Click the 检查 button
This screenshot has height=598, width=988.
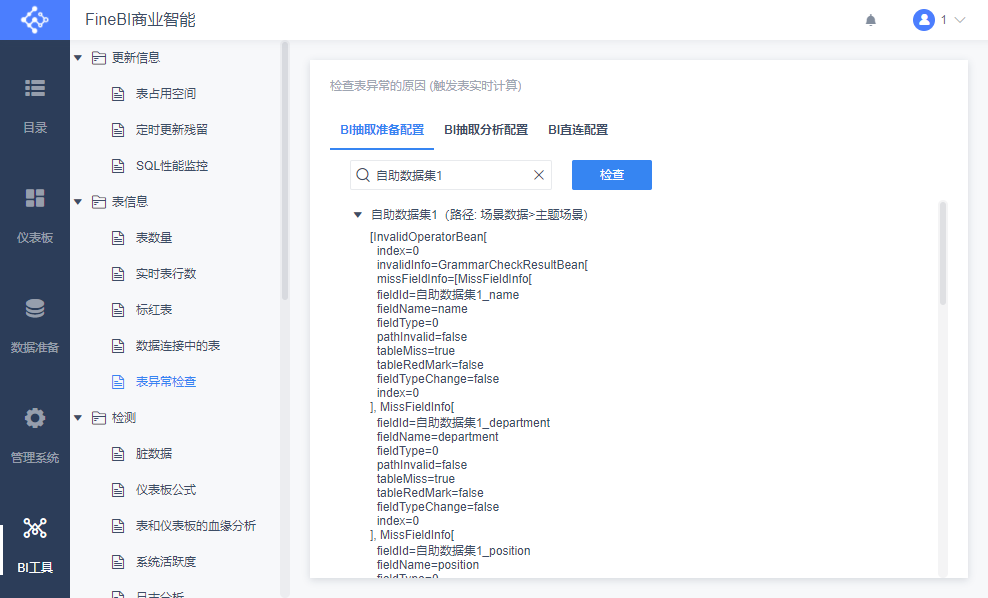[x=612, y=175]
